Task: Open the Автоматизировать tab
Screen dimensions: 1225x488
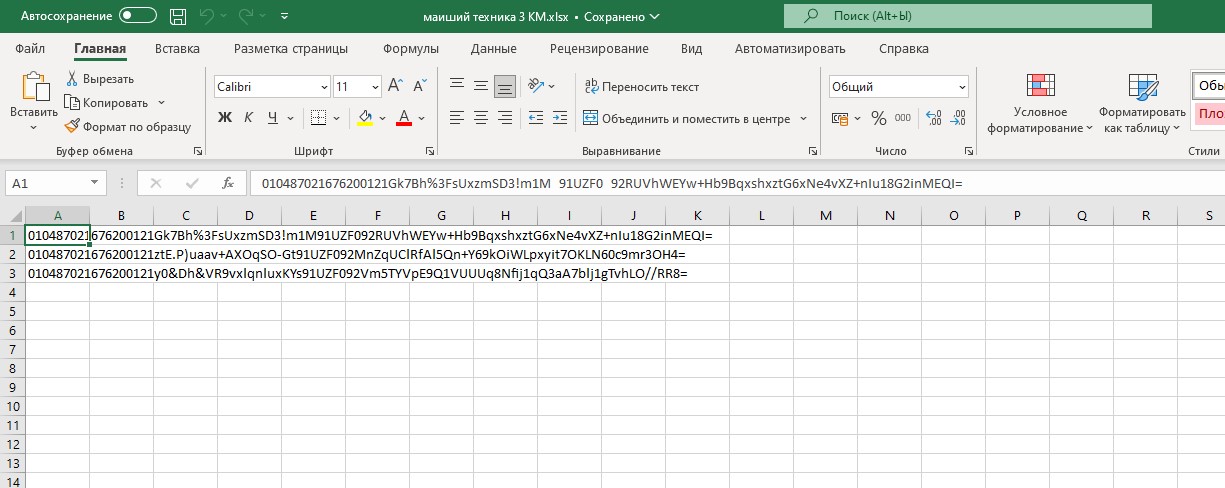Action: click(790, 48)
